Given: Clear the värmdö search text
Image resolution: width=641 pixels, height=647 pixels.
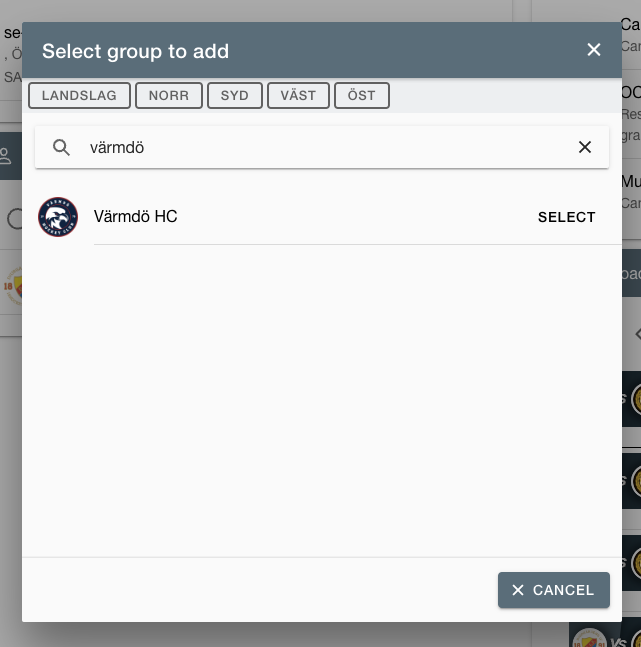Looking at the screenshot, I should point(584,147).
